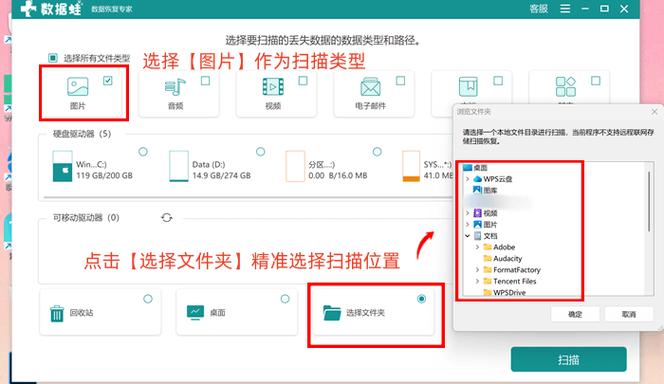Click the 文档 documents icon in tree

pos(478,236)
